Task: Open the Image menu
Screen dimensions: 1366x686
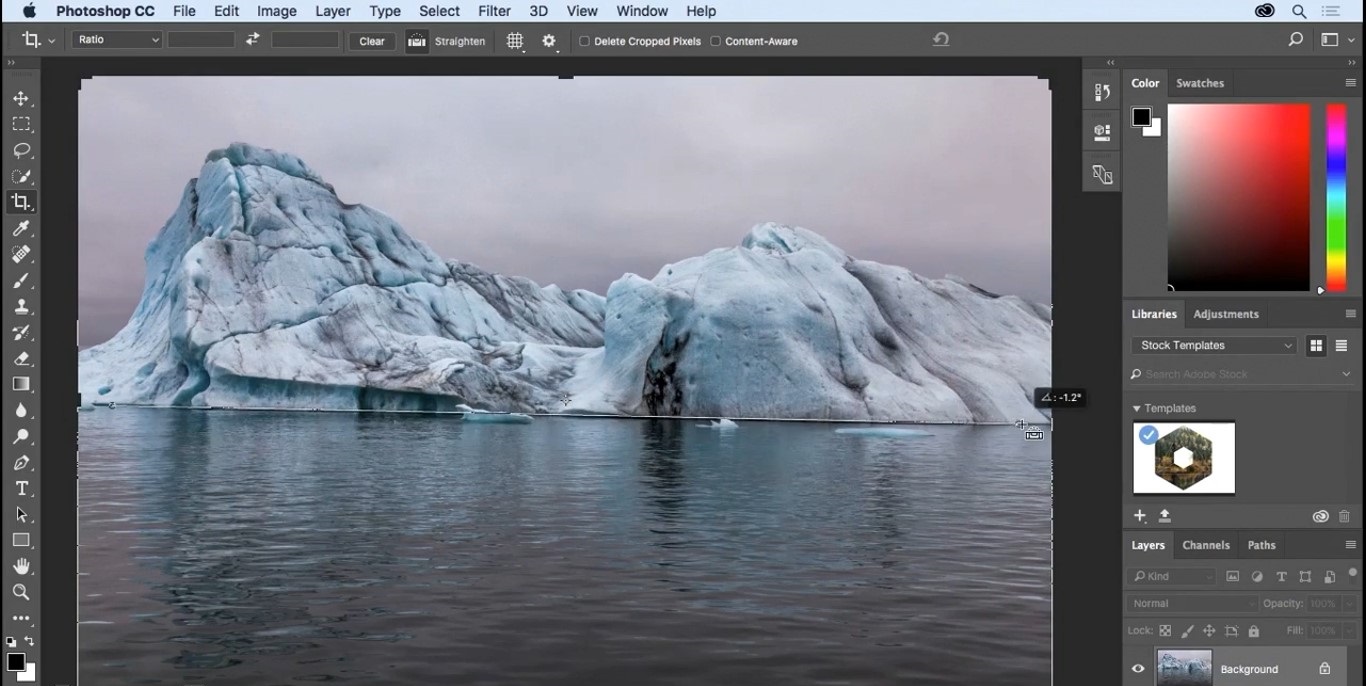Action: (277, 11)
